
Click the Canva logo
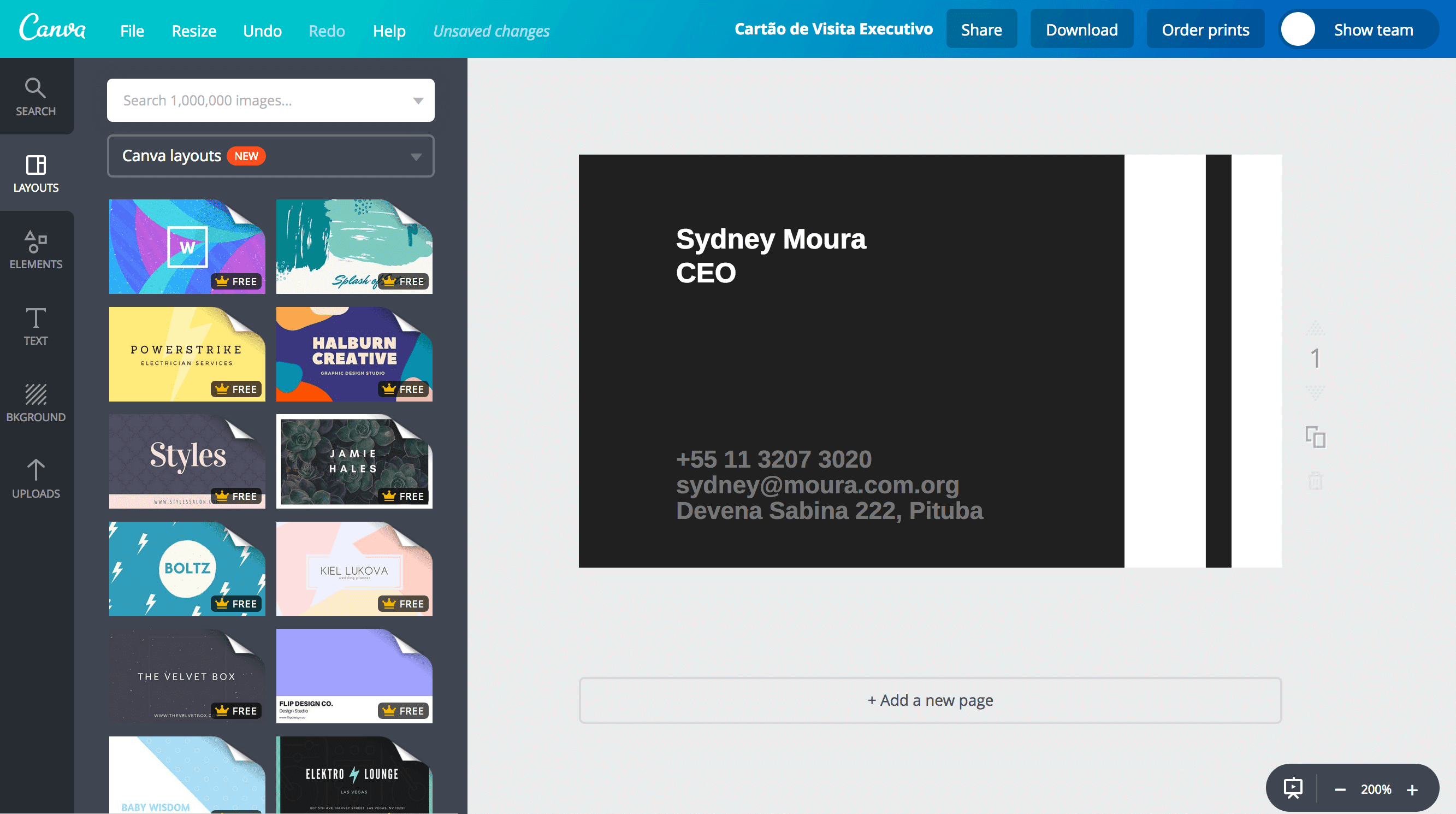pos(52,28)
